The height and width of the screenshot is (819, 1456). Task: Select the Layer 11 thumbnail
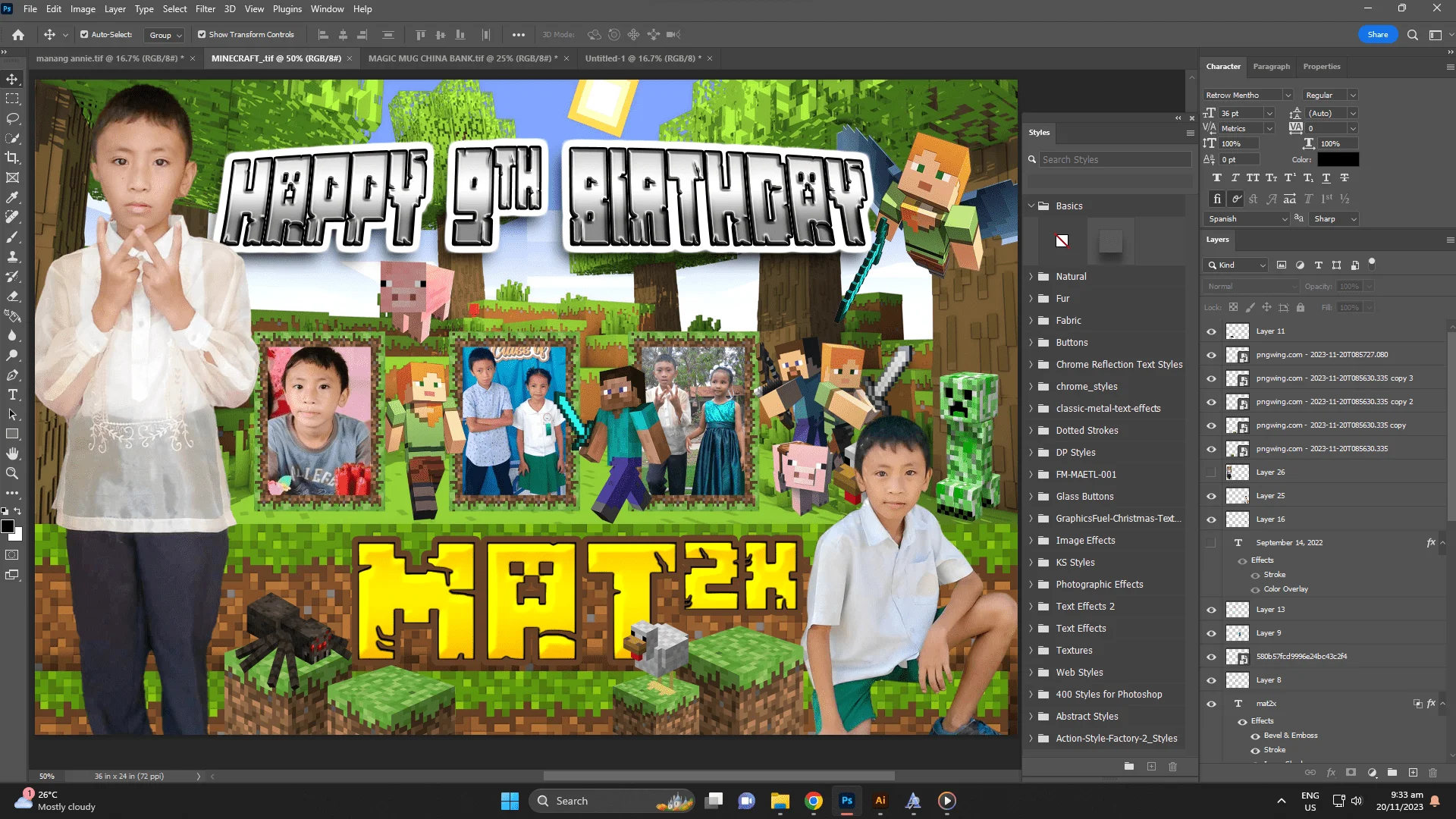(1238, 331)
